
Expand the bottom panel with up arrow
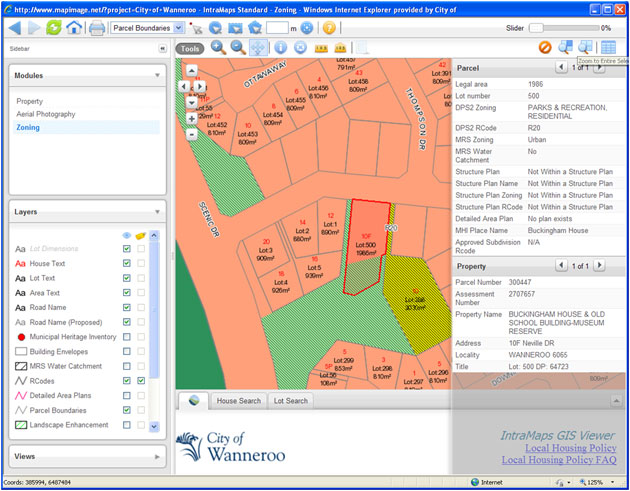coord(616,401)
